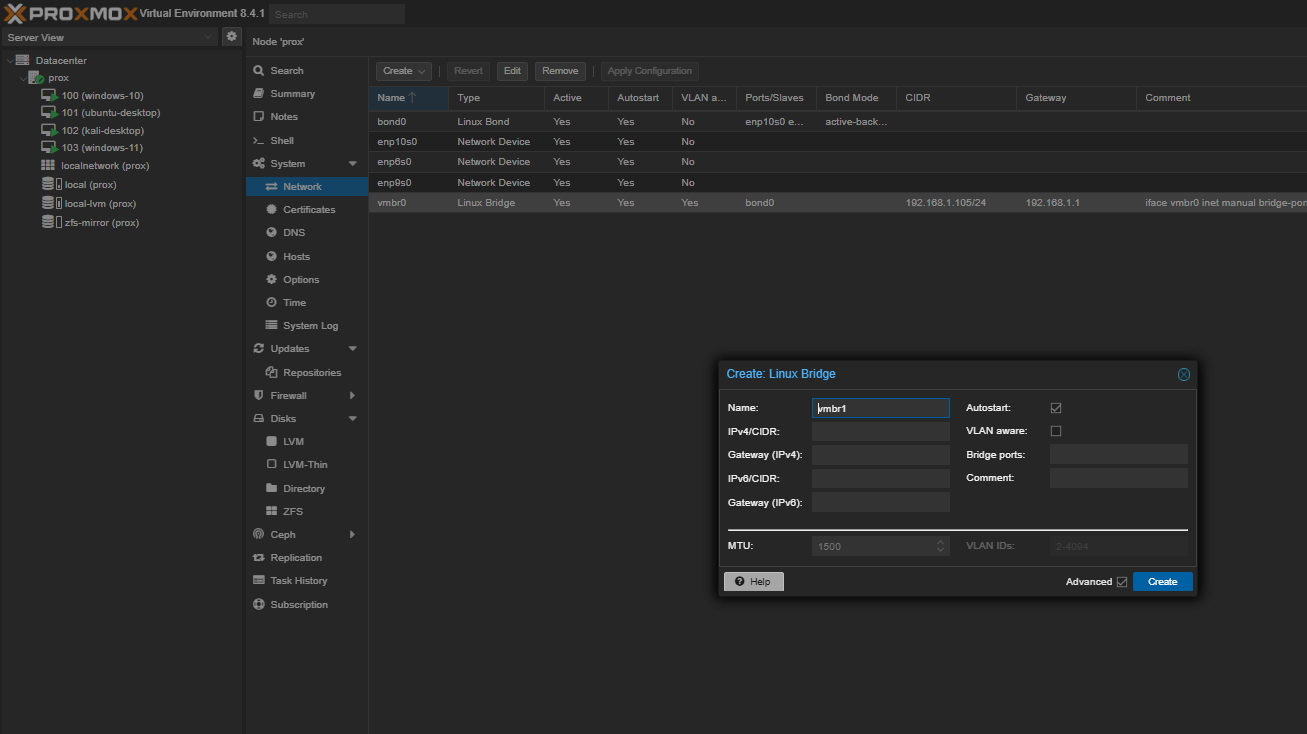The image size is (1307, 734).
Task: Expand the Firewall menu section
Action: click(x=352, y=396)
